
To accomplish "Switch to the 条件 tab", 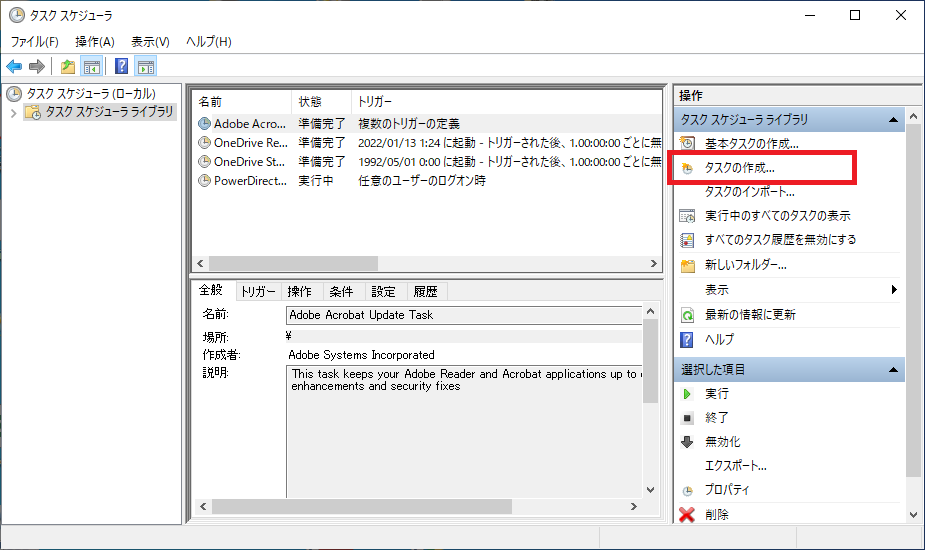I will (342, 292).
